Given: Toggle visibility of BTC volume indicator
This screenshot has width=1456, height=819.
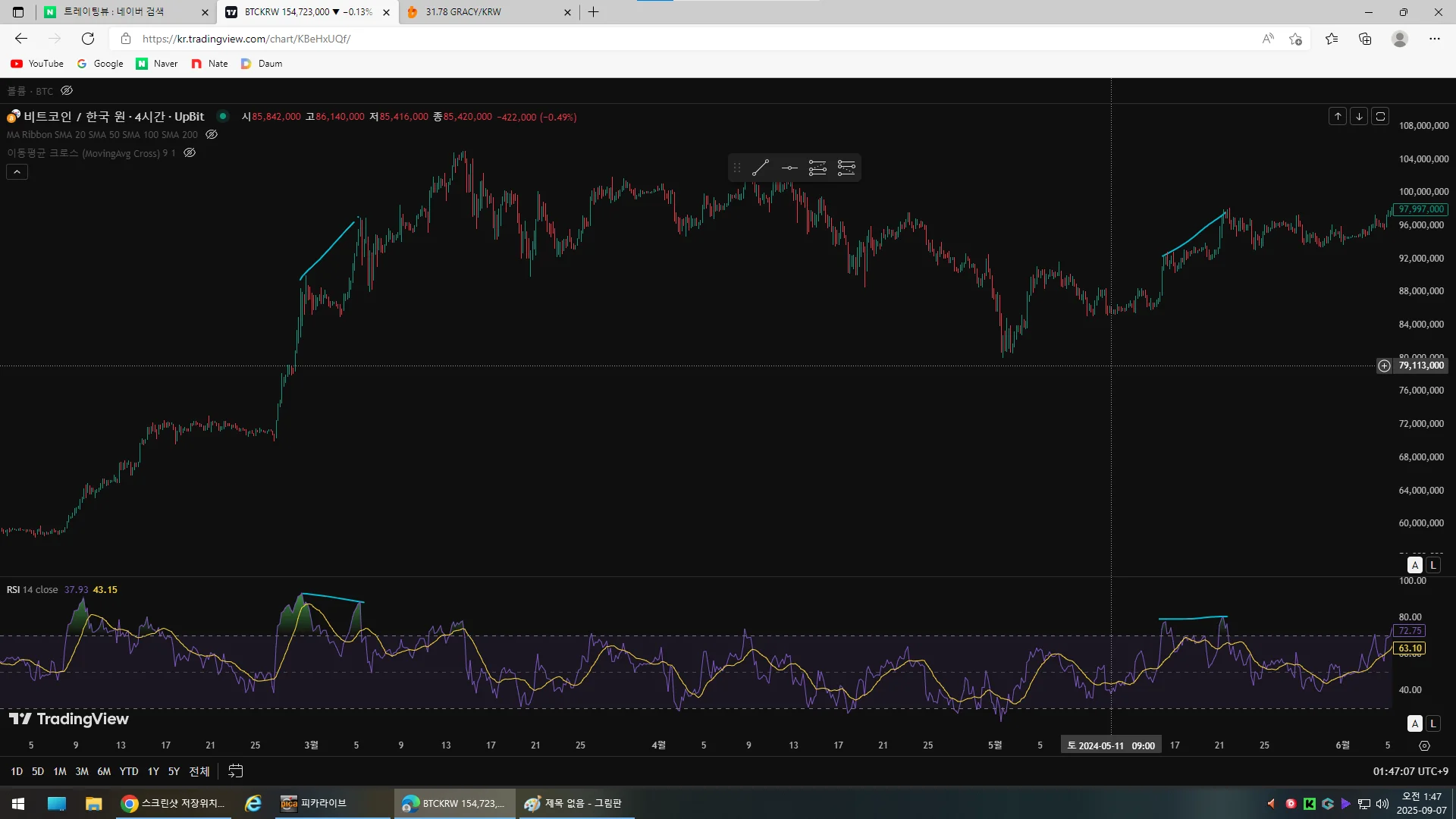Looking at the screenshot, I should (x=67, y=90).
